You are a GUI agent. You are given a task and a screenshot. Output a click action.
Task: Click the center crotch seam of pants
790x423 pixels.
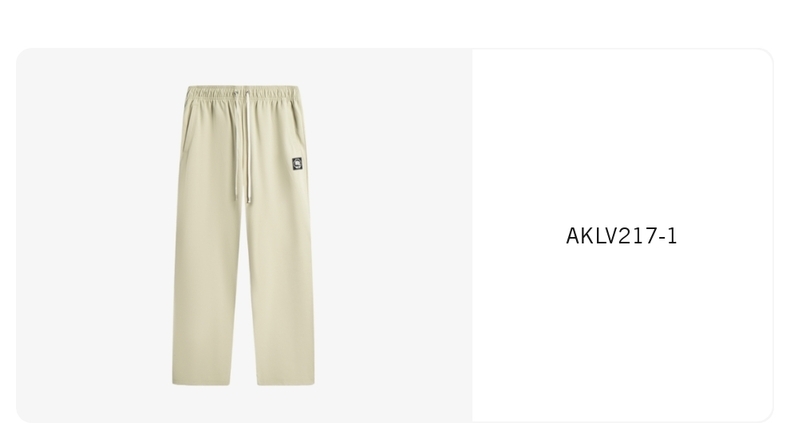[x=244, y=212]
